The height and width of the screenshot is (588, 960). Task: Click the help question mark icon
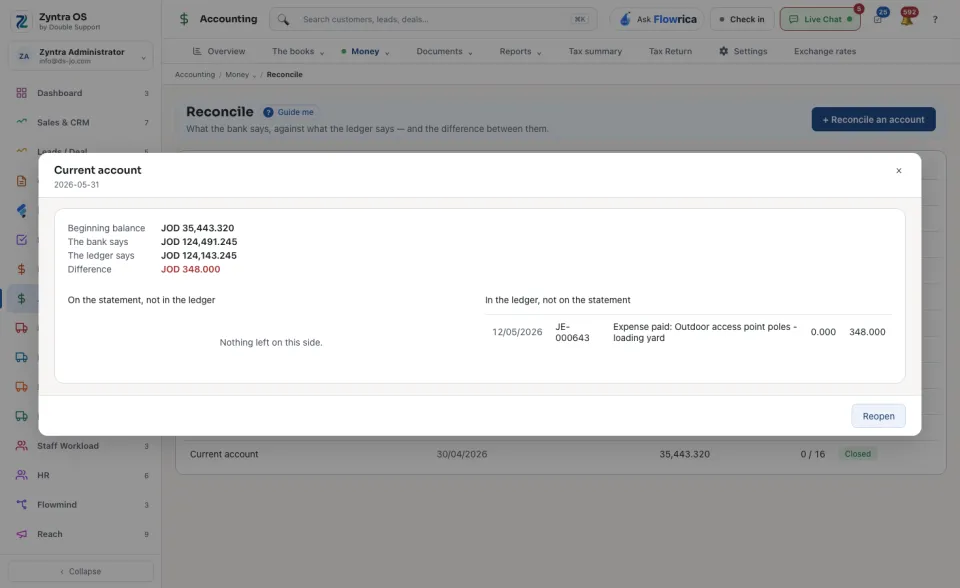coord(935,20)
